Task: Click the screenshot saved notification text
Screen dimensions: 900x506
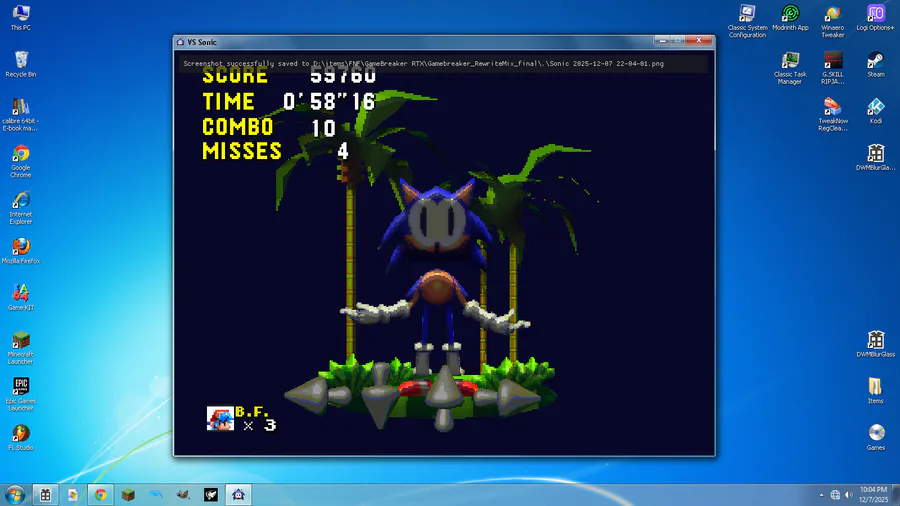Action: pyautogui.click(x=424, y=64)
